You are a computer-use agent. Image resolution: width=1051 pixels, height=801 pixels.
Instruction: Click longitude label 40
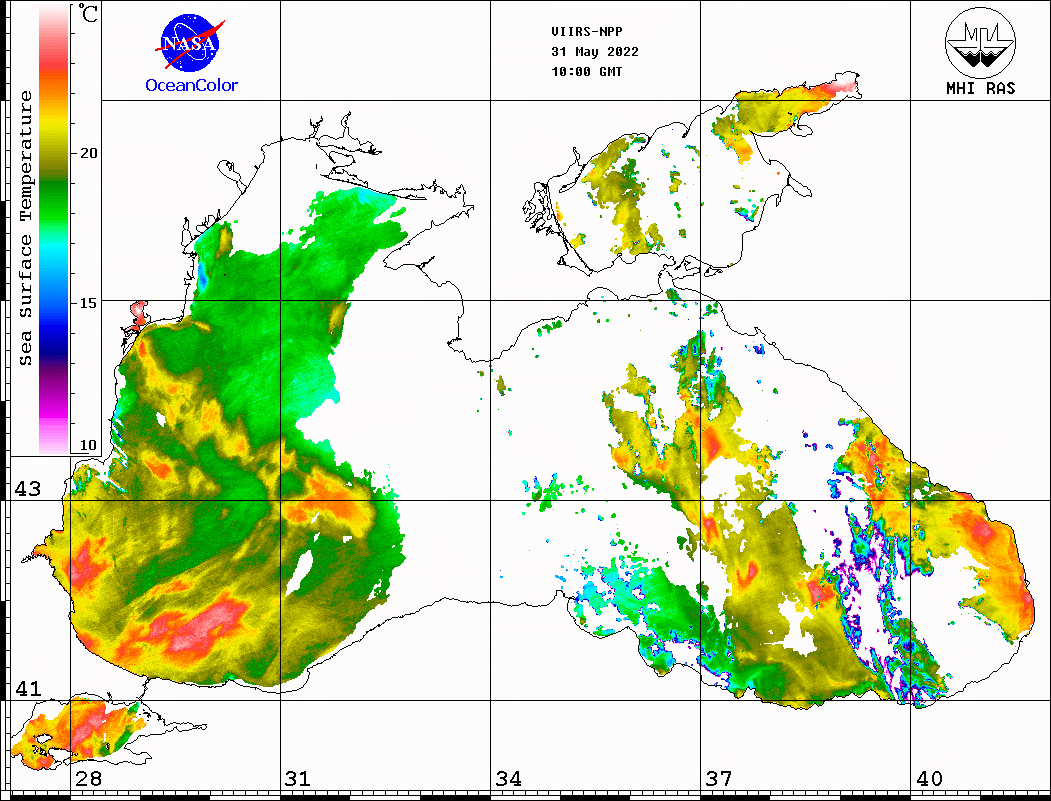coord(929,779)
